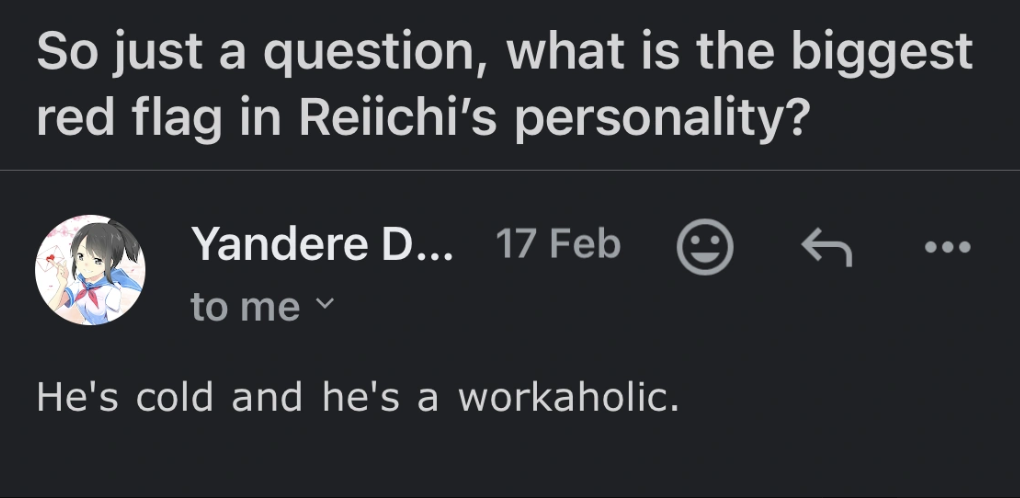
Task: Tap the Yandere Dev sender avatar
Action: click(x=91, y=270)
